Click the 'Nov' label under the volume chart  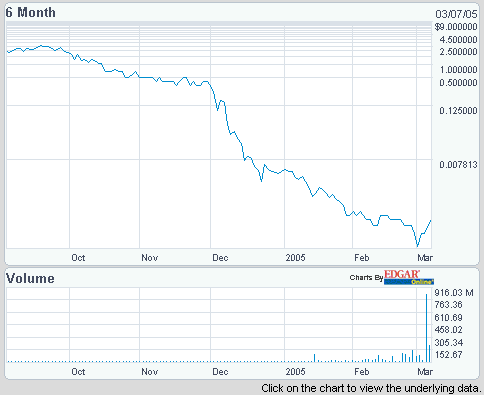(x=150, y=372)
